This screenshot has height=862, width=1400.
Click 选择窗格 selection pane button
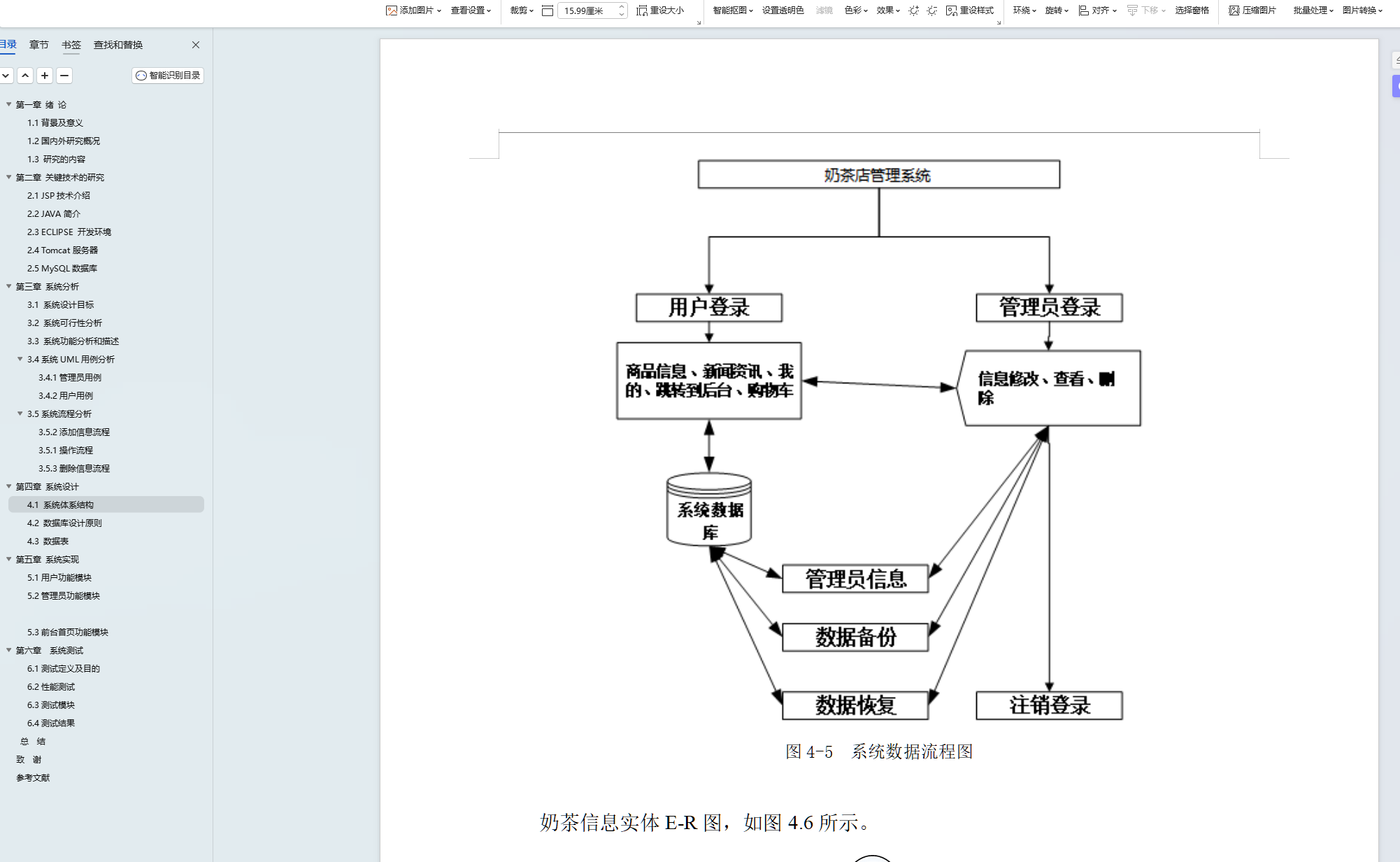[x=1192, y=10]
